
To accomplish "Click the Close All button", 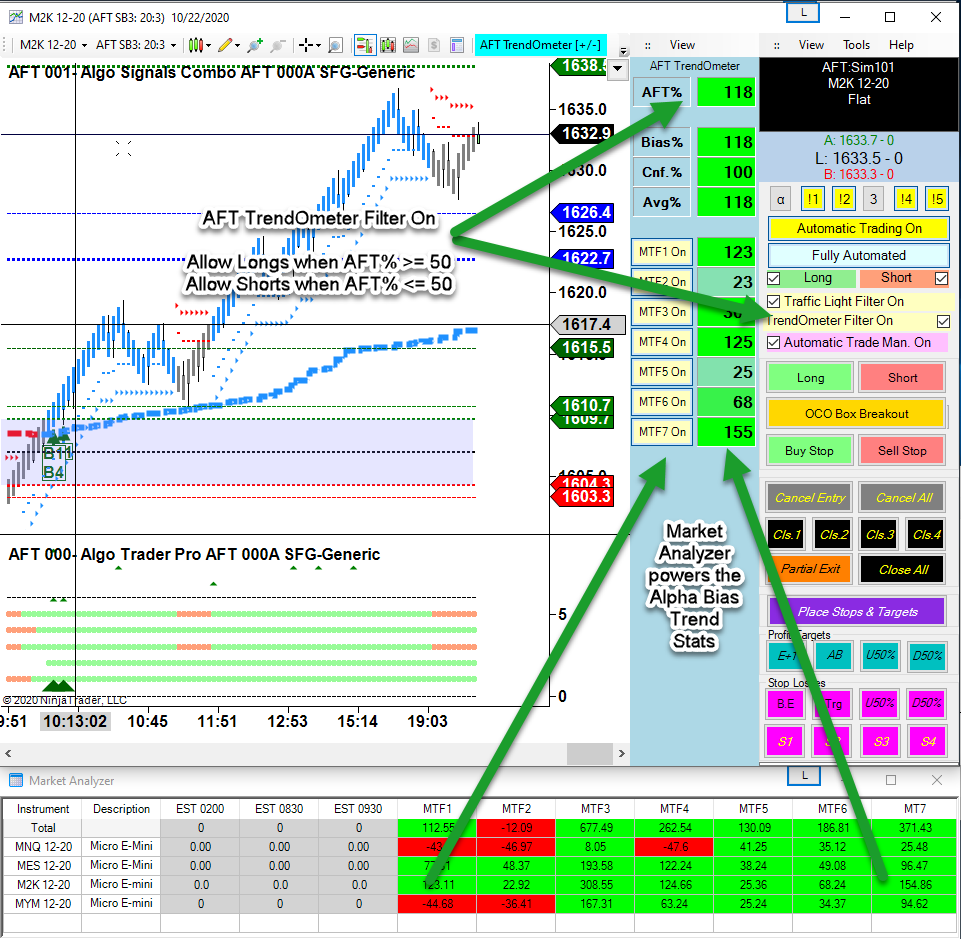I will (x=903, y=569).
